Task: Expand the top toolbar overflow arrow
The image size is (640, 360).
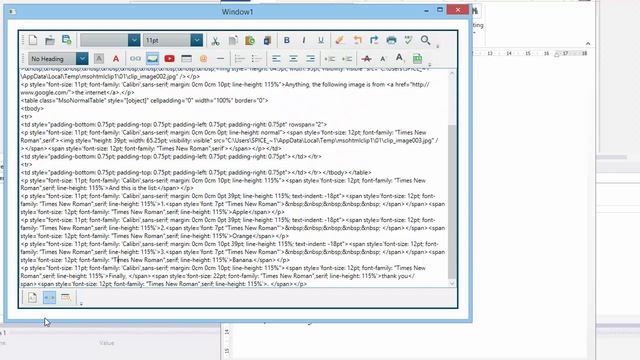Action: click(x=438, y=46)
